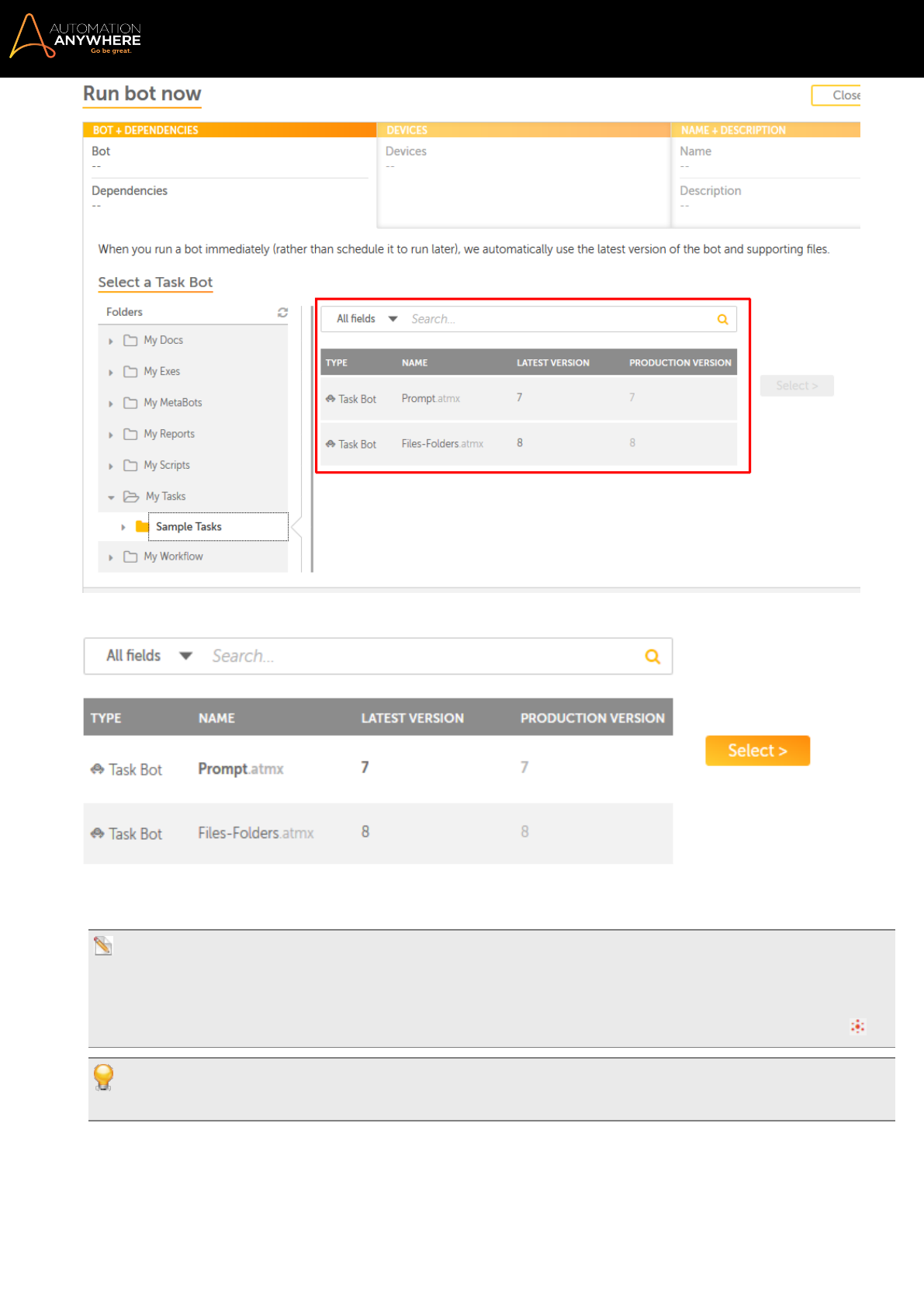
Task: Expand the My Workflow folder
Action: [x=111, y=557]
